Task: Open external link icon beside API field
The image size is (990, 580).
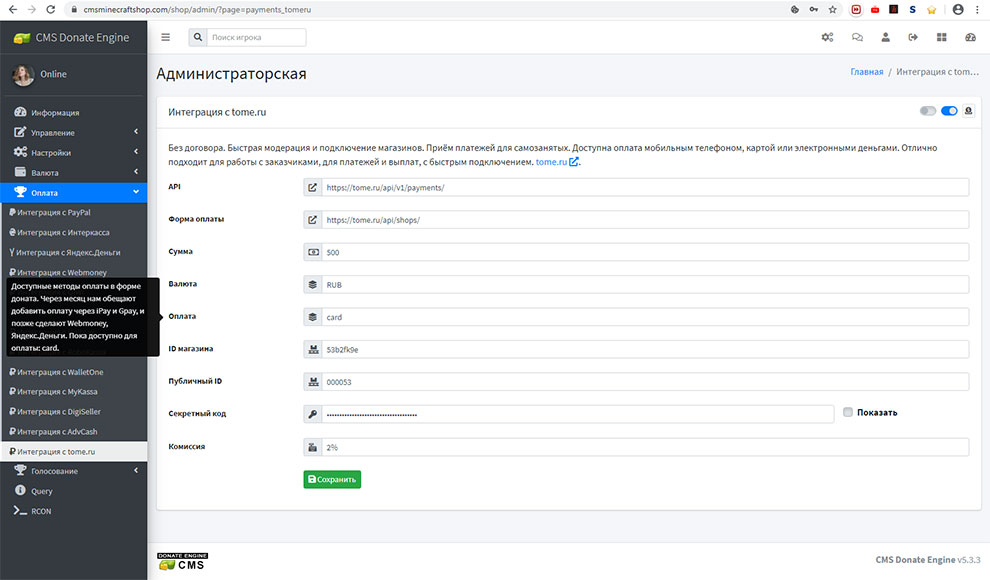Action: [312, 187]
